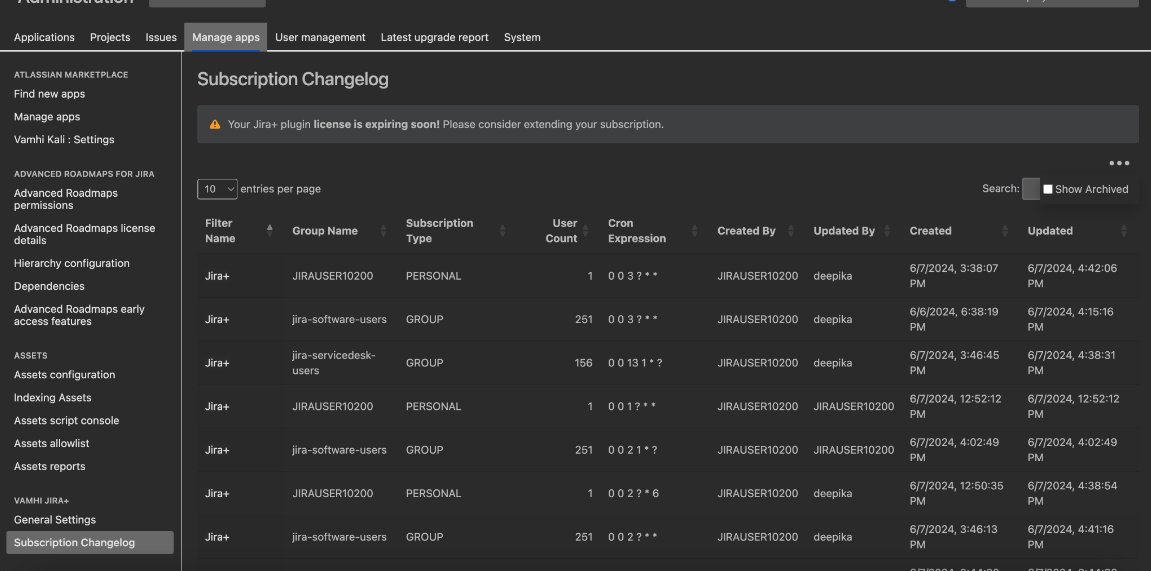Open the Latest upgrade report tab
The height and width of the screenshot is (571, 1151).
click(434, 37)
